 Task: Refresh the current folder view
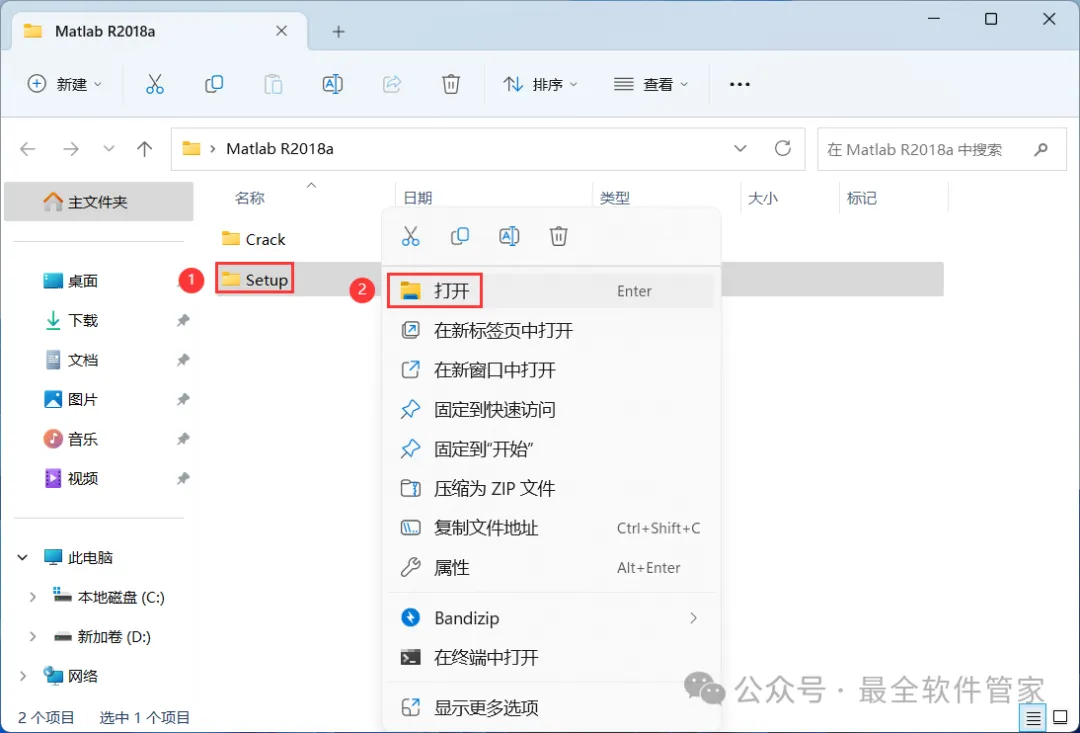[x=782, y=148]
